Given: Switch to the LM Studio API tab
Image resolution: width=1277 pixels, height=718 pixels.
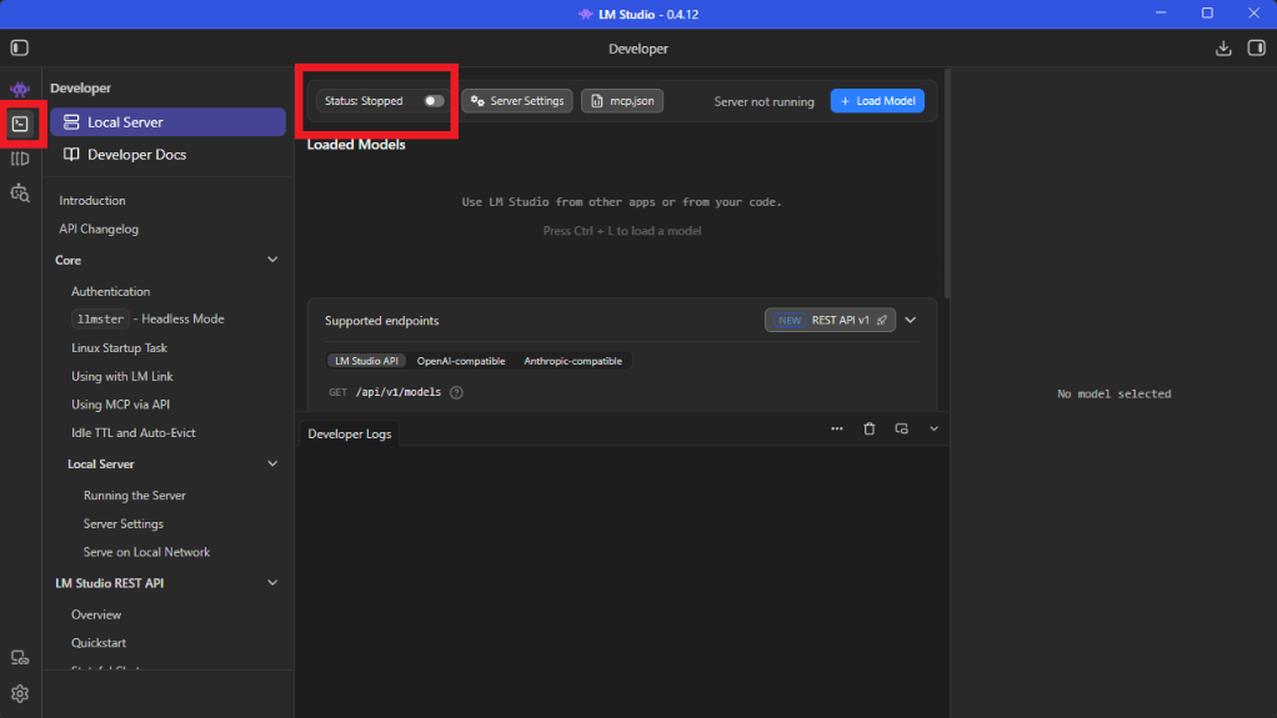Looking at the screenshot, I should (x=366, y=361).
